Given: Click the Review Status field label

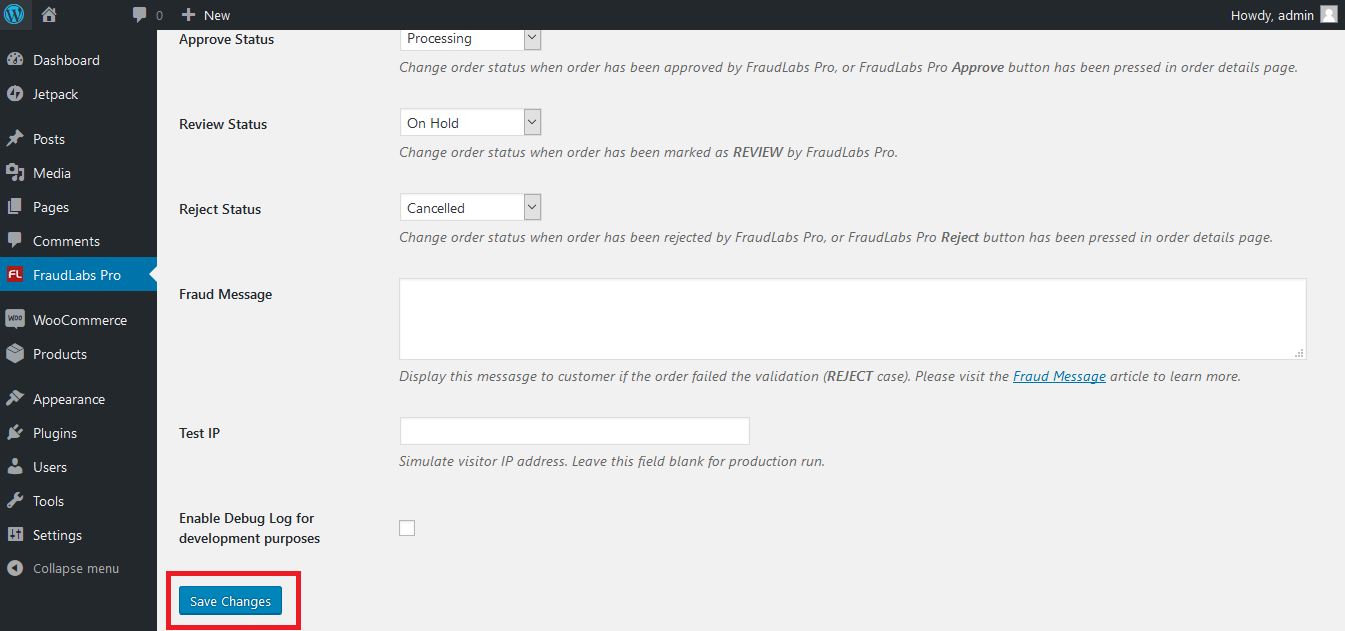Looking at the screenshot, I should click(223, 124).
